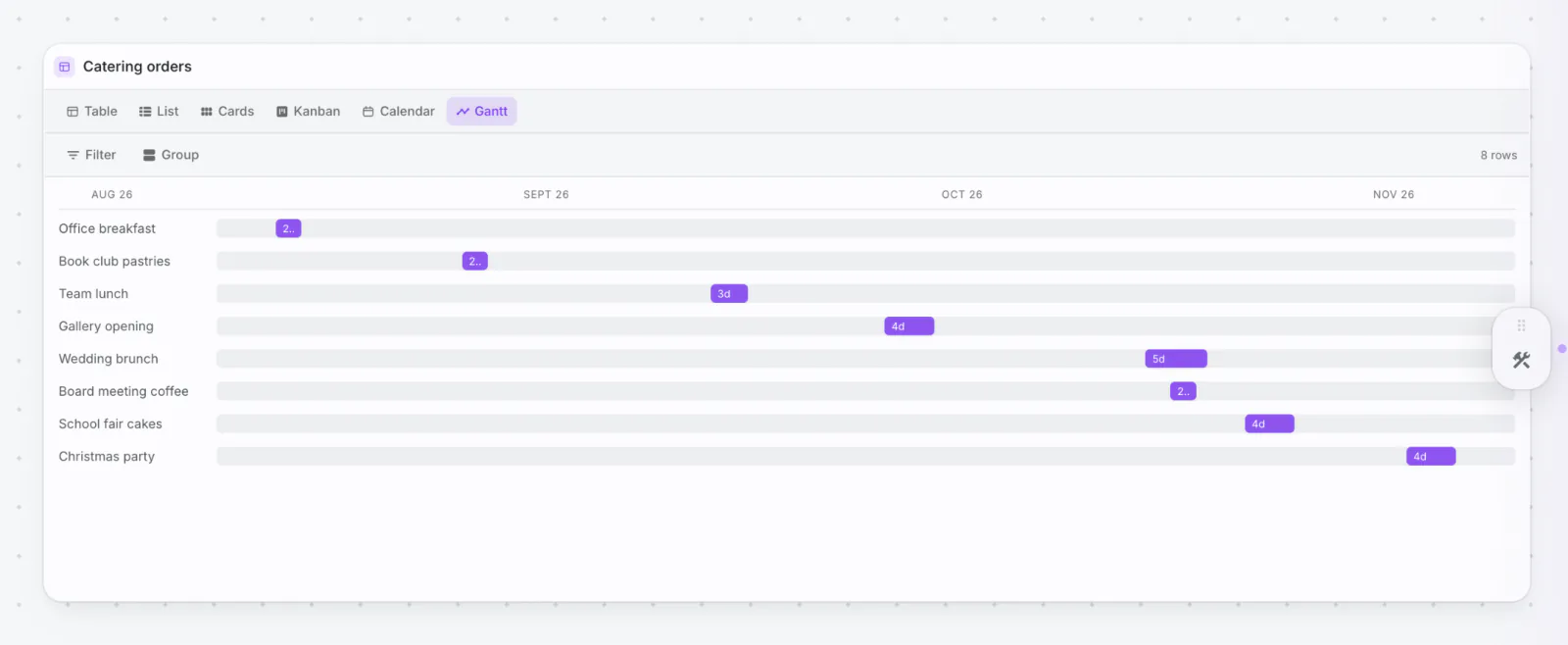Switch to the Table view tab
Image resolution: width=1568 pixels, height=645 pixels.
(92, 112)
